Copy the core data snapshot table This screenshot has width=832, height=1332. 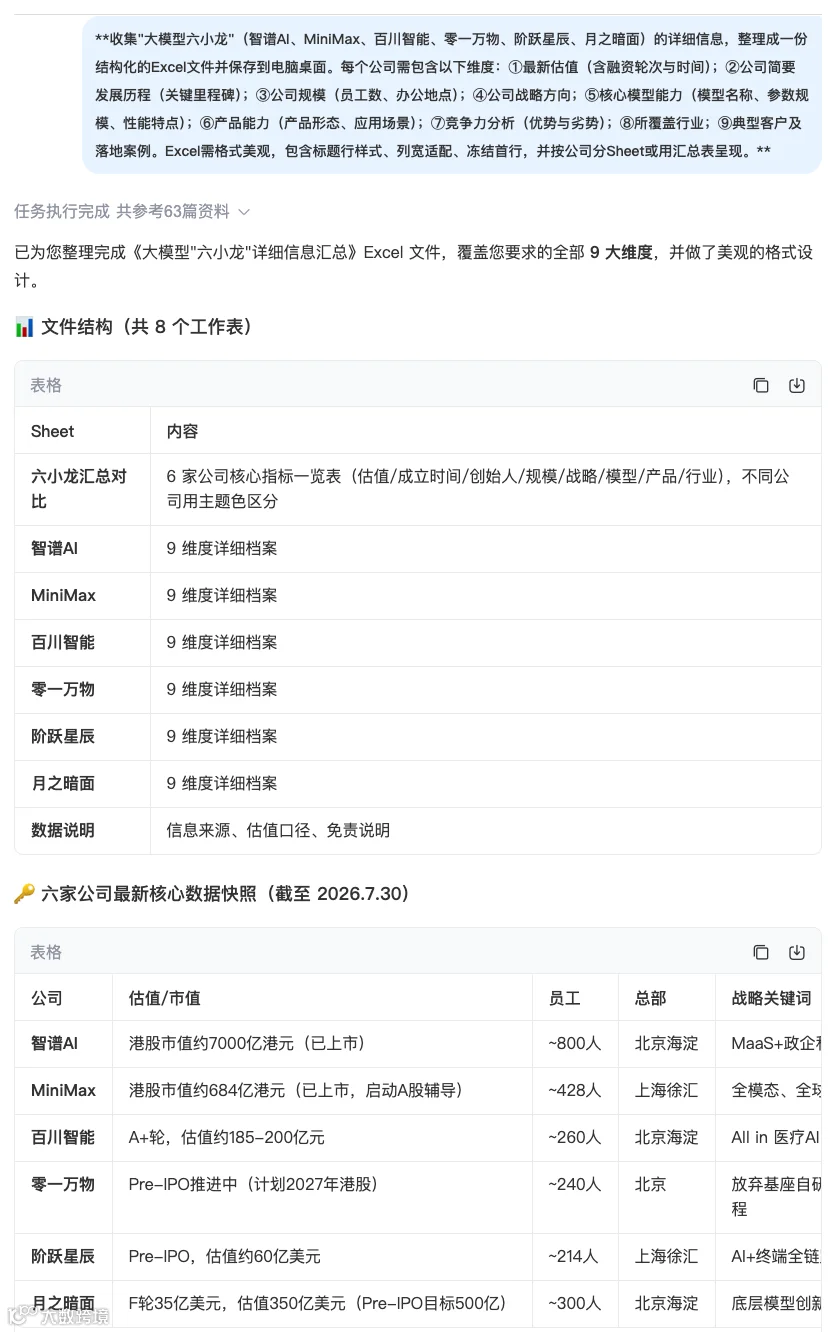coord(761,952)
